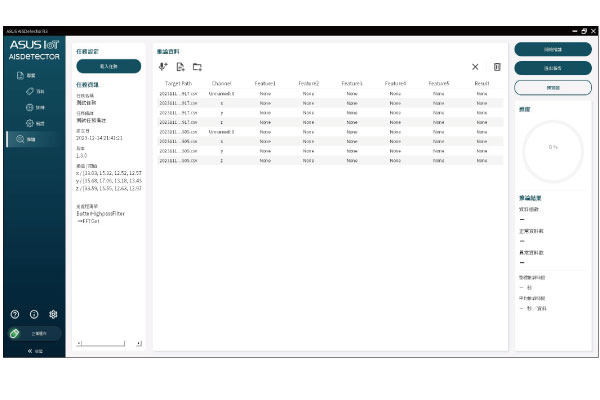Click right arrow of task panel horizontal scrollbar

(x=139, y=343)
